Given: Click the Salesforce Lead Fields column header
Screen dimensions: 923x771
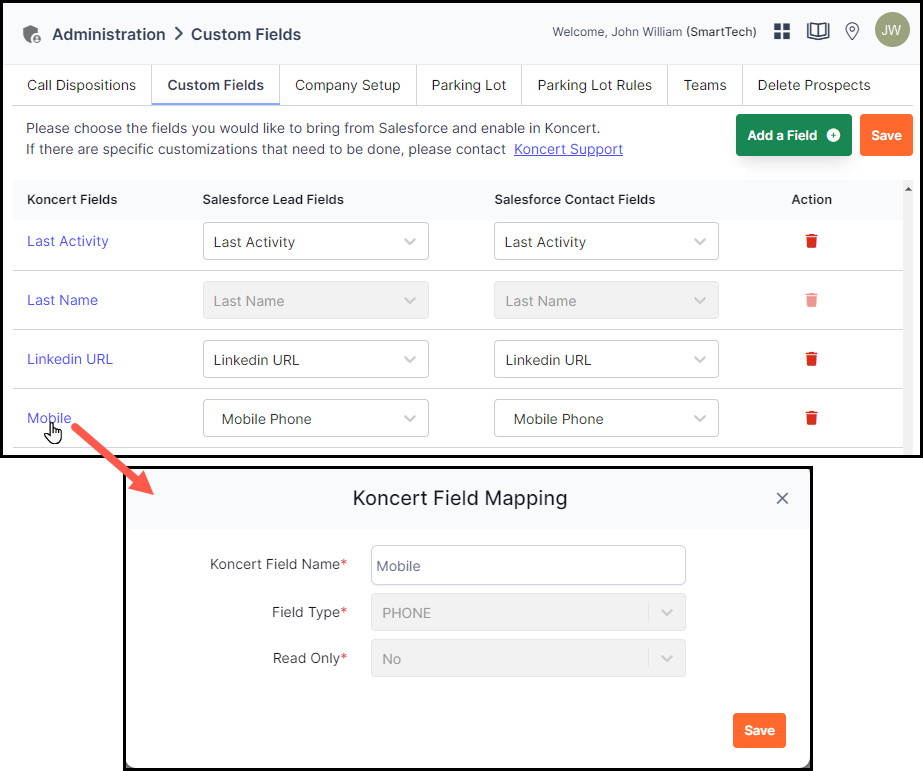Looking at the screenshot, I should (273, 200).
